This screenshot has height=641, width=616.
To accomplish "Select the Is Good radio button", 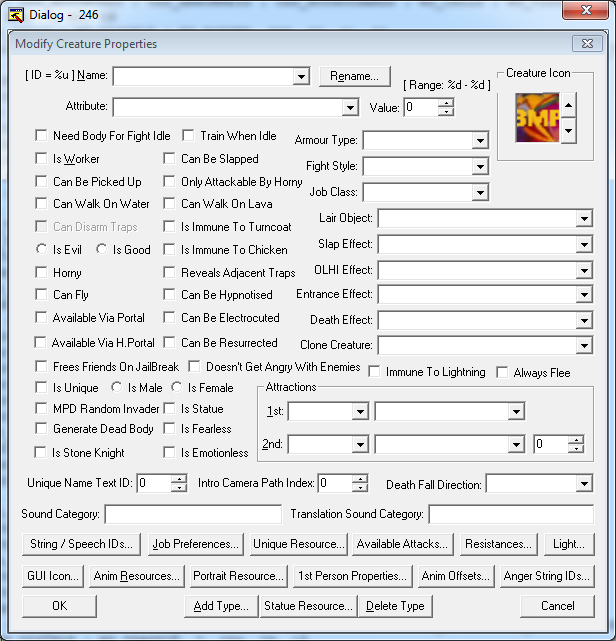I will (101, 249).
